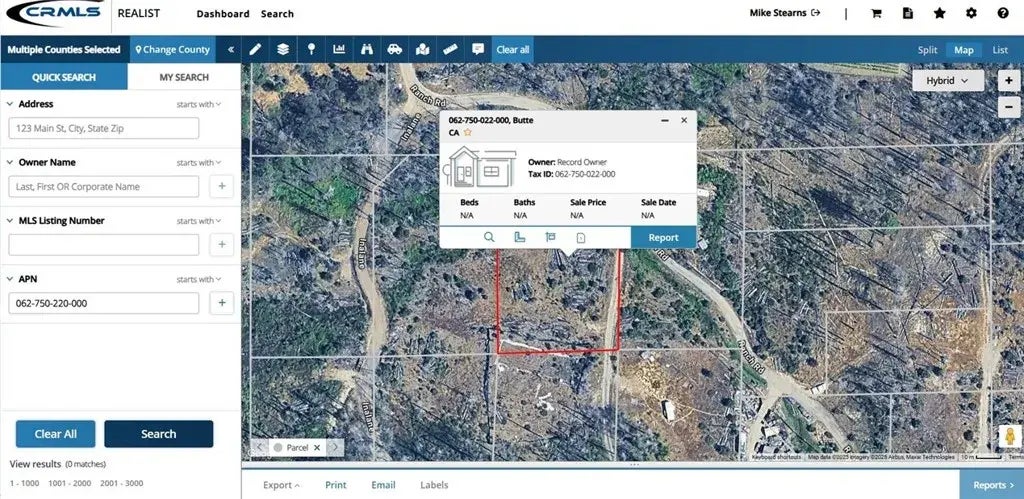Image resolution: width=1024 pixels, height=499 pixels.
Task: Drop the Street View pegman
Action: (1010, 437)
